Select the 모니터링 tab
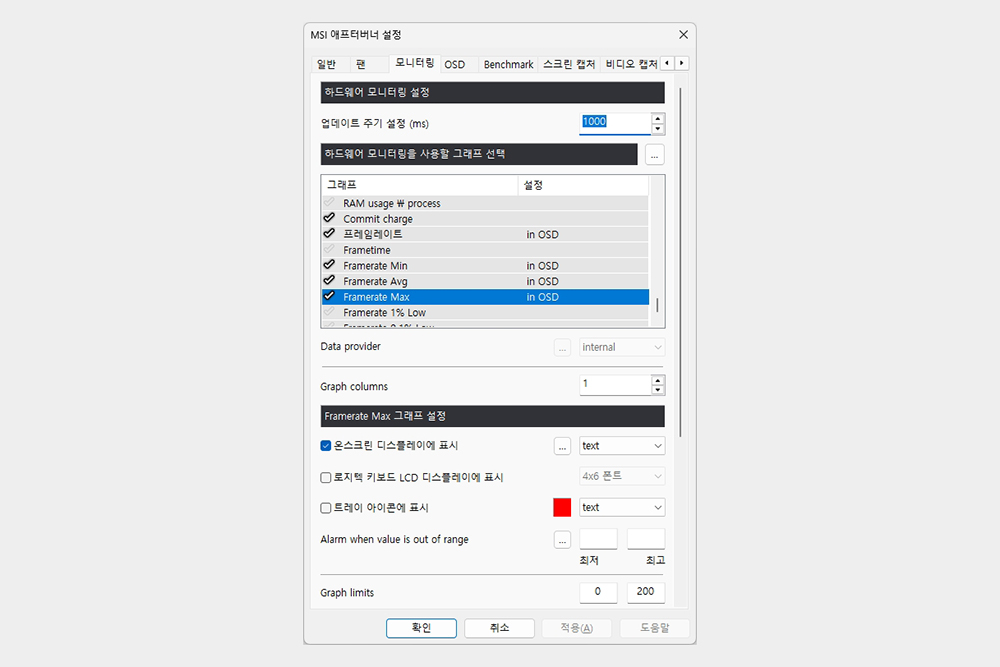This screenshot has height=667, width=1000. point(415,62)
